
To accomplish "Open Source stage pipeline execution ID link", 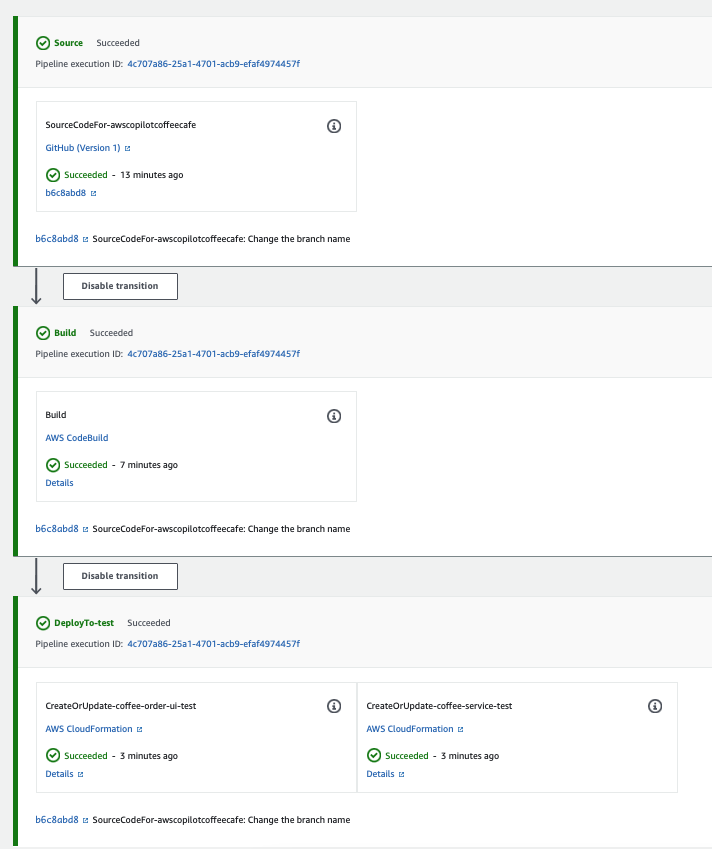I will 213,64.
